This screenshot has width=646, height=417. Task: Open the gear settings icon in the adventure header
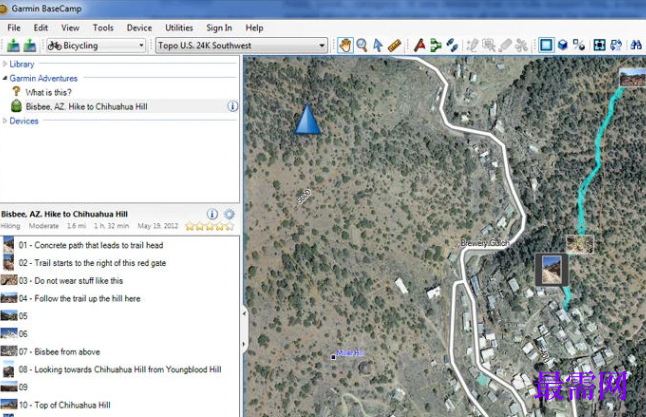pyautogui.click(x=229, y=214)
